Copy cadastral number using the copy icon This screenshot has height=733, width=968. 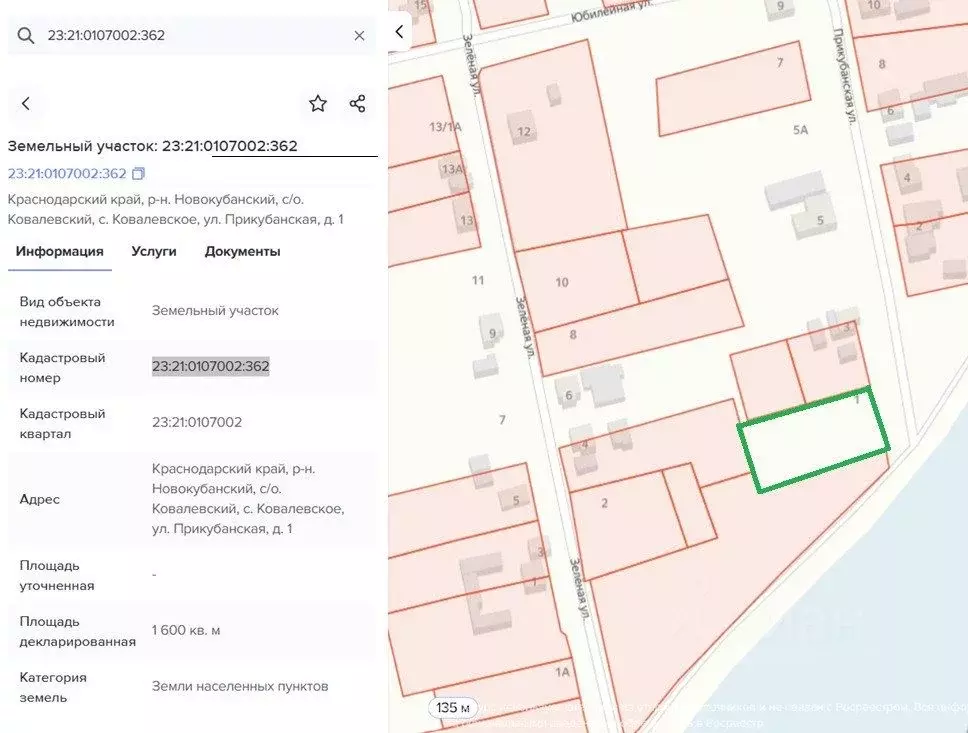(x=139, y=174)
